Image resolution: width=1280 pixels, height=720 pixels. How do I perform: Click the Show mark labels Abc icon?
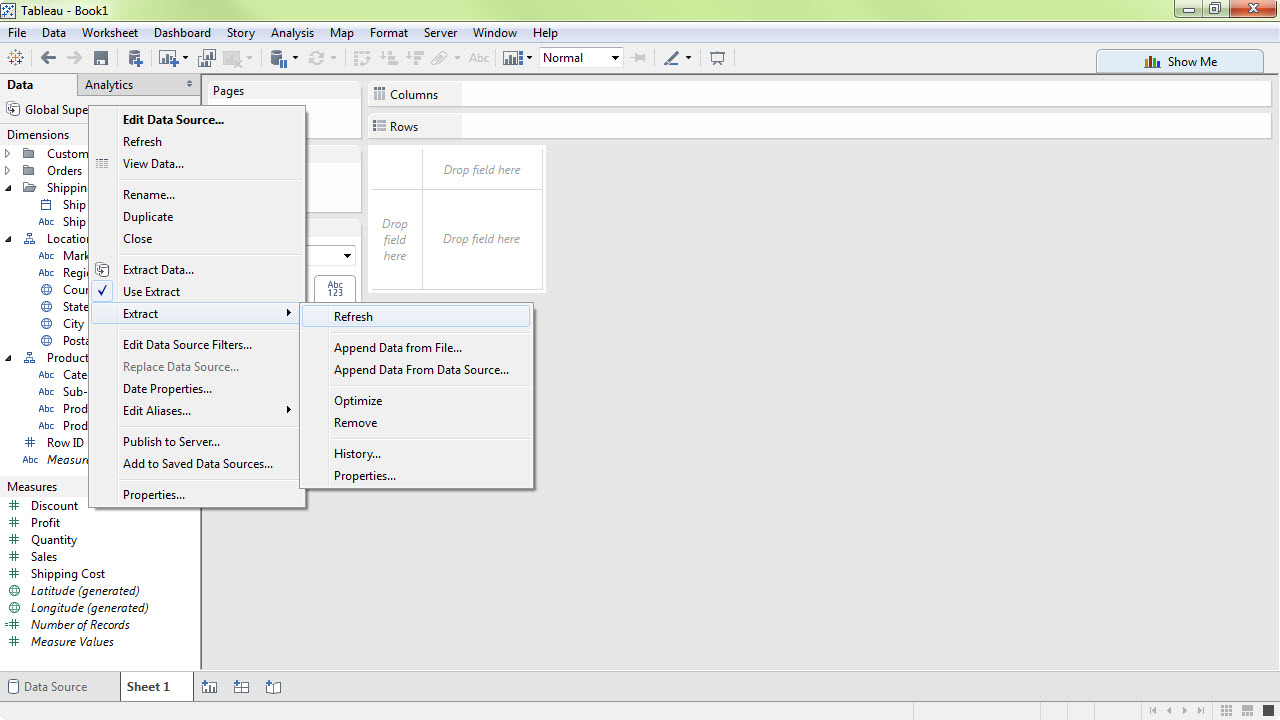click(x=479, y=58)
